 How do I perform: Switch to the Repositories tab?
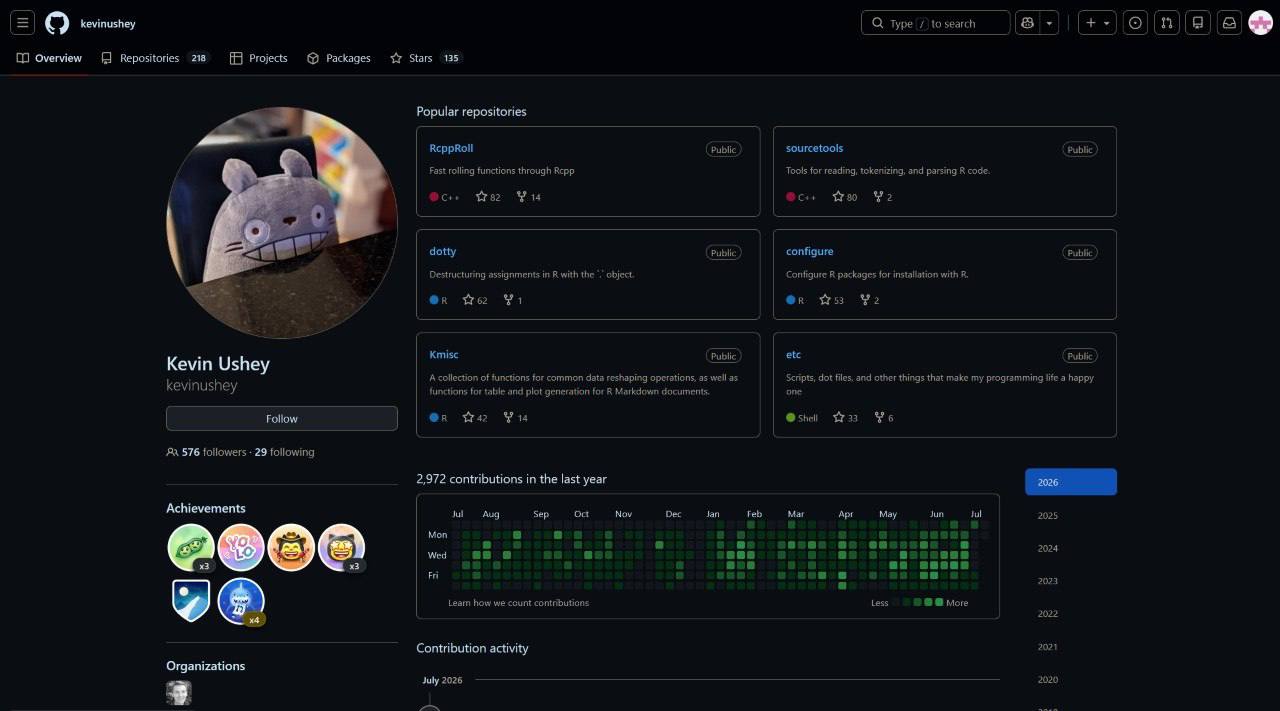tap(155, 58)
